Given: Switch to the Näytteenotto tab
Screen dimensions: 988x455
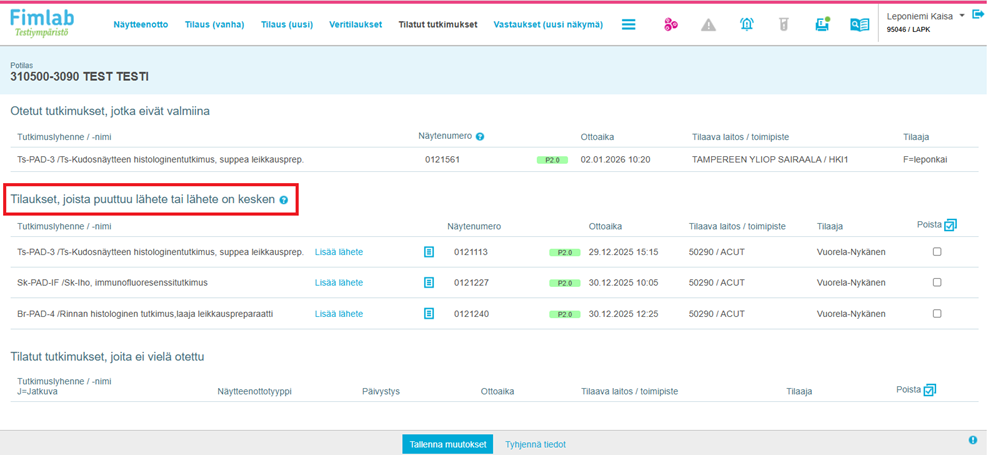Looking at the screenshot, I should pos(141,25).
